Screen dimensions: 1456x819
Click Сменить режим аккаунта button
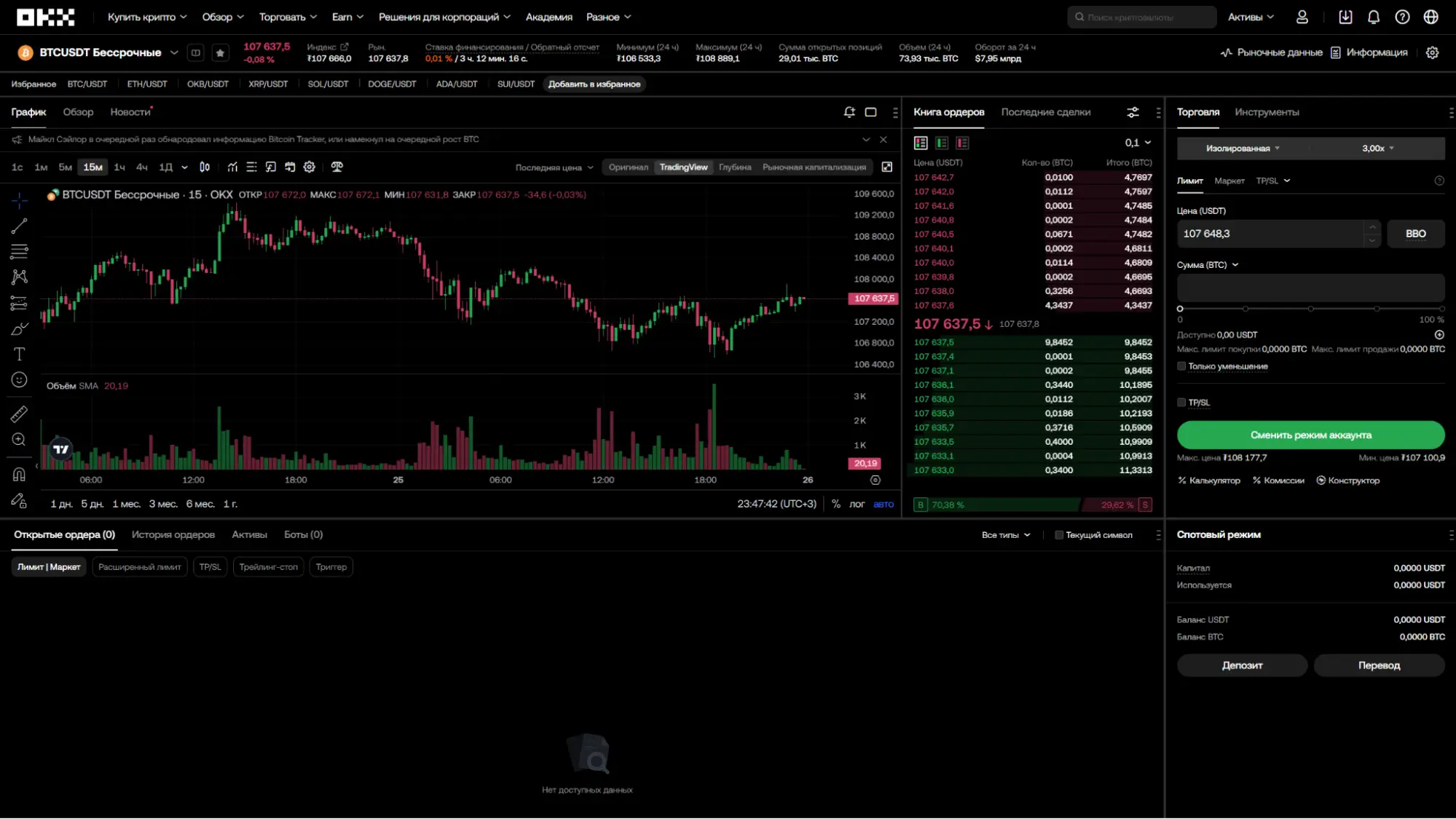pyautogui.click(x=1310, y=435)
